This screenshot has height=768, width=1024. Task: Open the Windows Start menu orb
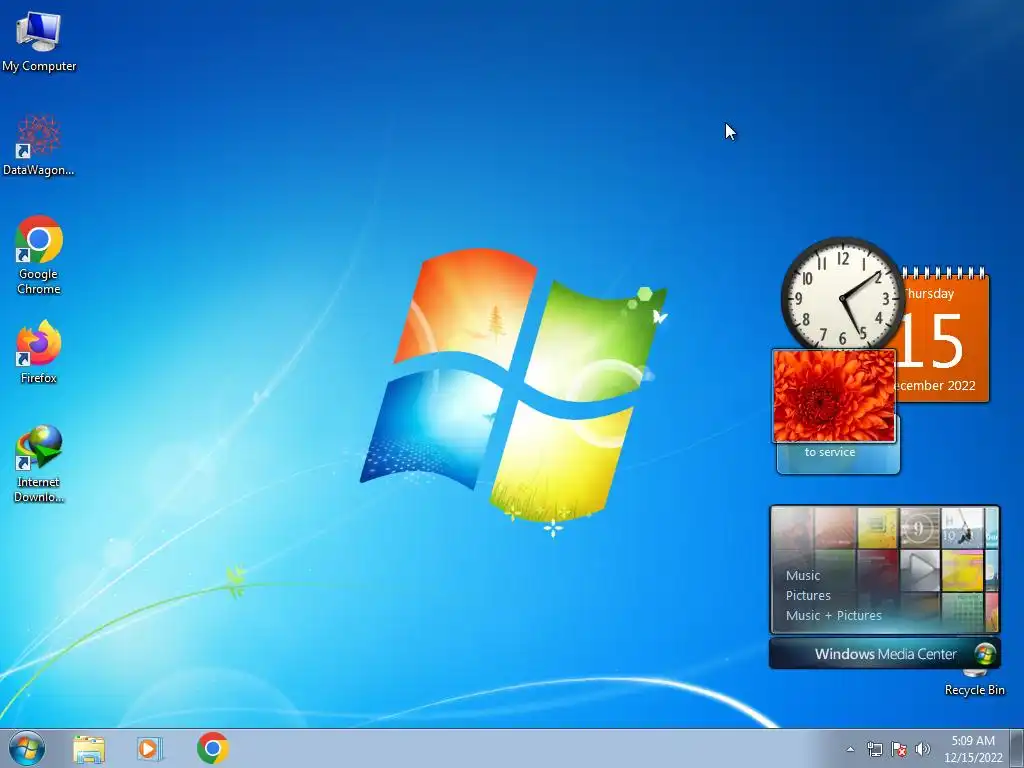click(x=27, y=748)
